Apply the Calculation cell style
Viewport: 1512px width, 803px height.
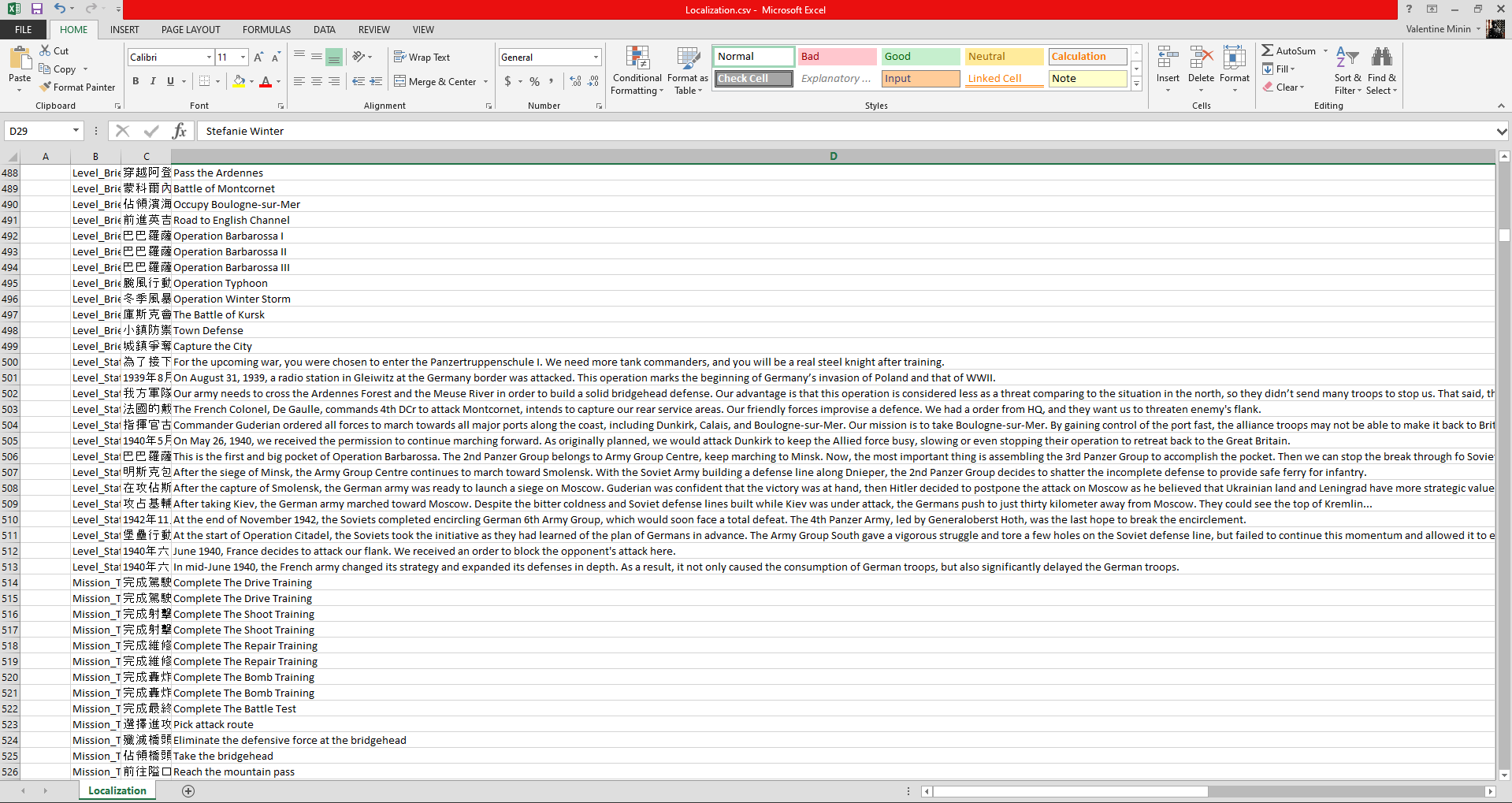pos(1087,56)
